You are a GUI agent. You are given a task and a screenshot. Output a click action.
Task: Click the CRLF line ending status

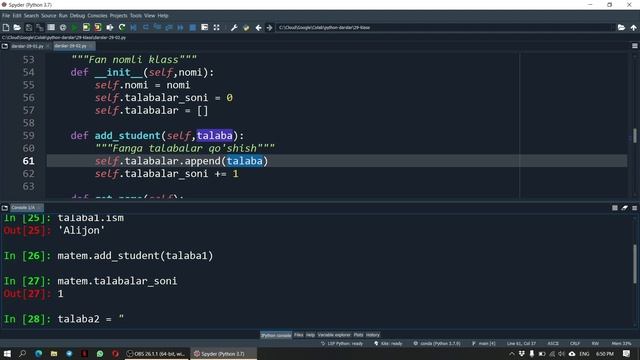[x=575, y=344]
